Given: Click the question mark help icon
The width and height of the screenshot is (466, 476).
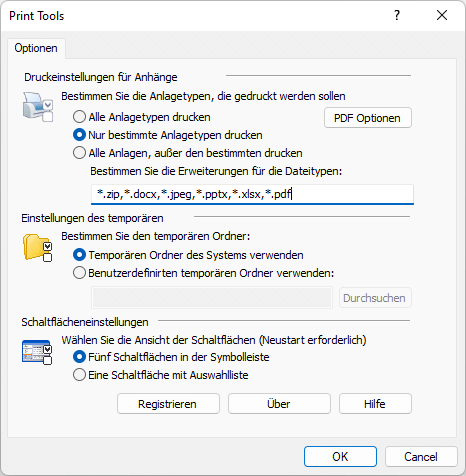Looking at the screenshot, I should point(397,15).
